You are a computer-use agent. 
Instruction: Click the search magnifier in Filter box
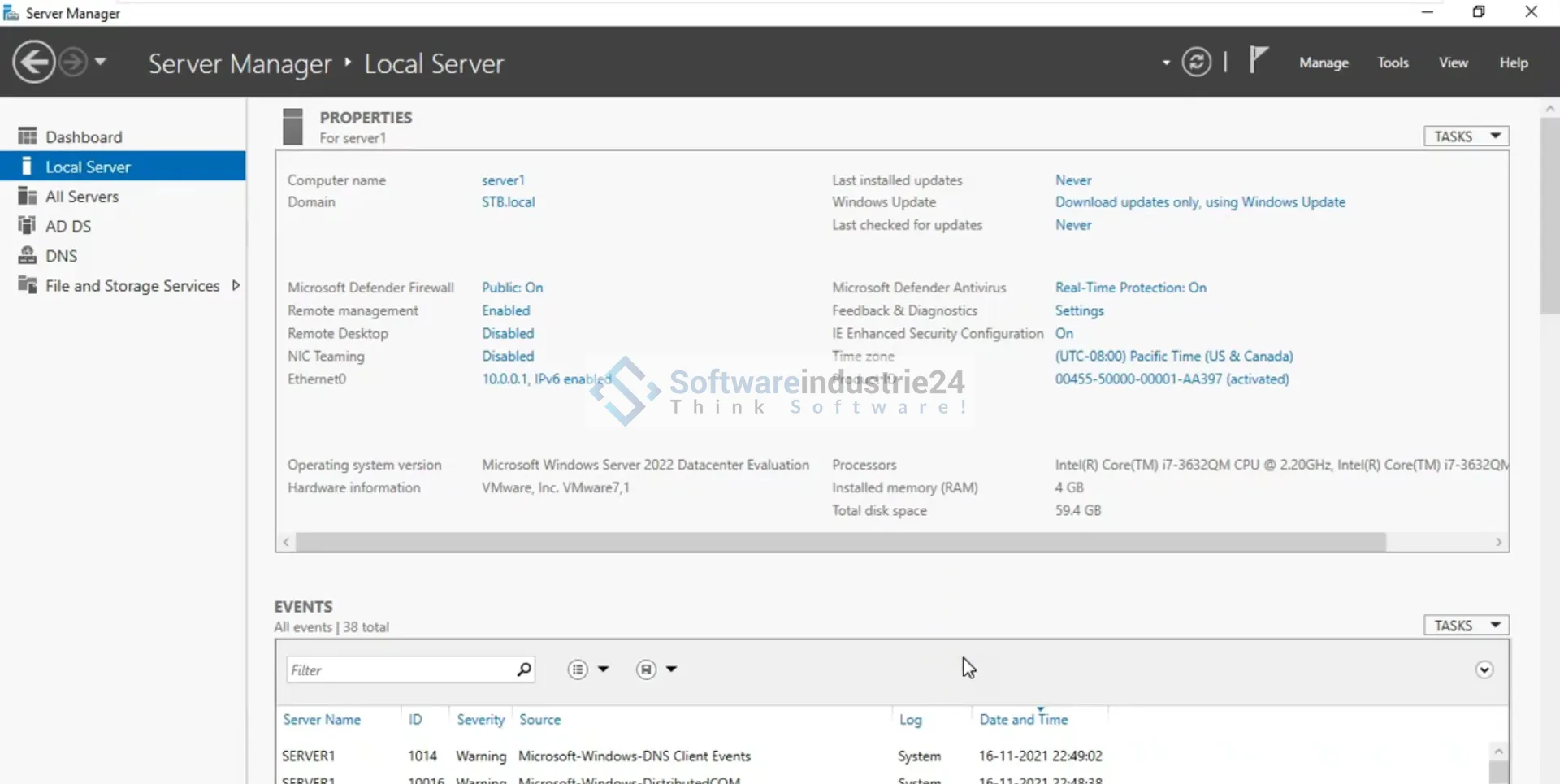coord(524,669)
